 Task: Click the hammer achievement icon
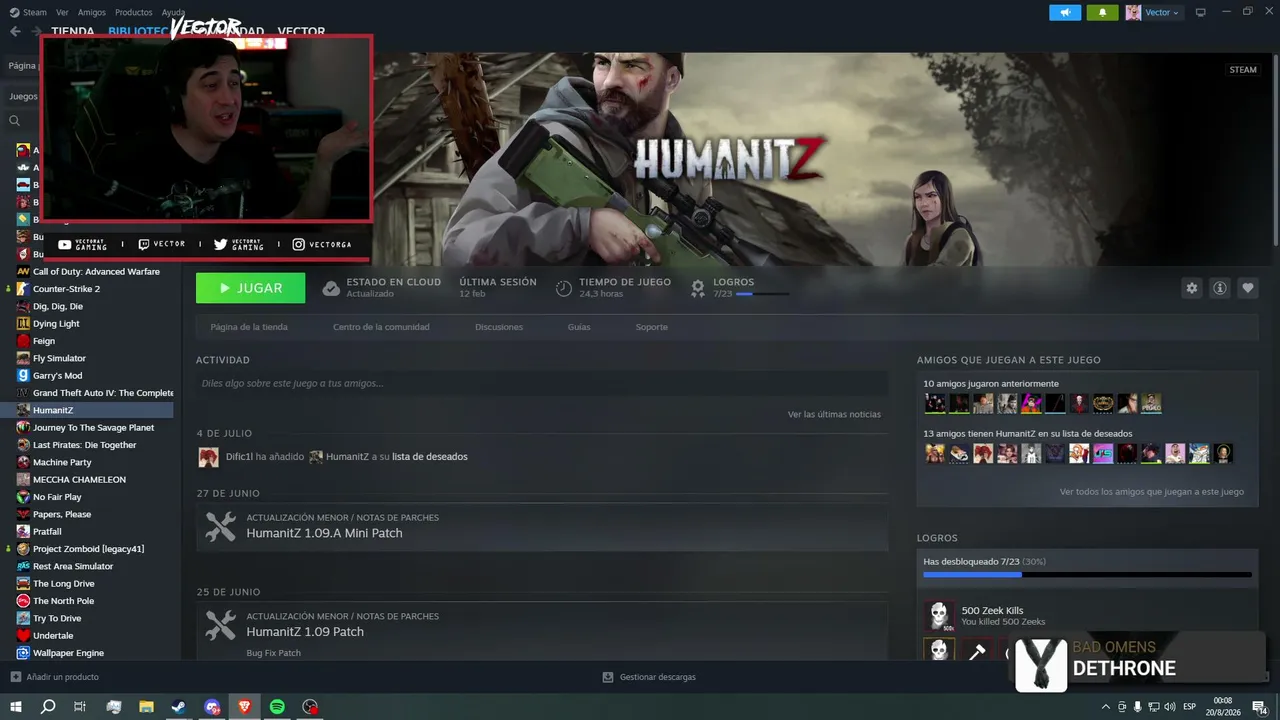[977, 651]
